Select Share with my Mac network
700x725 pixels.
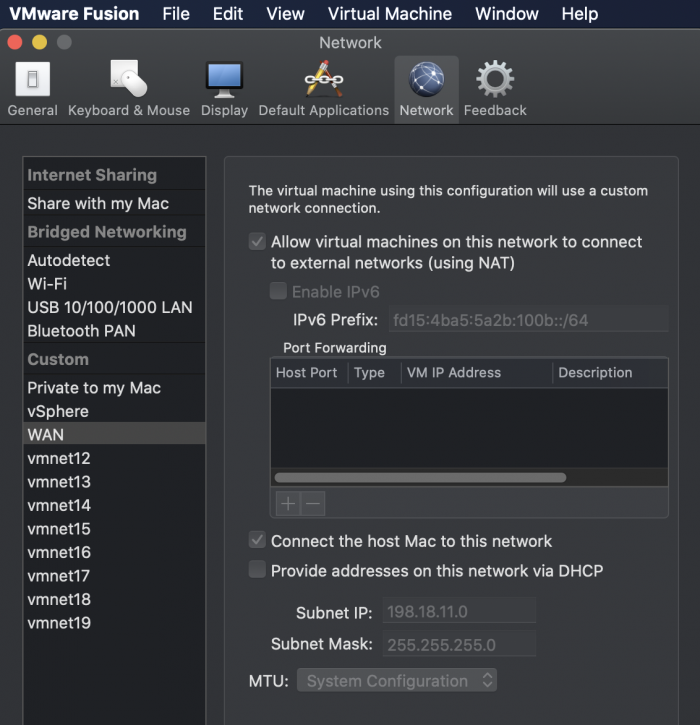pyautogui.click(x=114, y=203)
